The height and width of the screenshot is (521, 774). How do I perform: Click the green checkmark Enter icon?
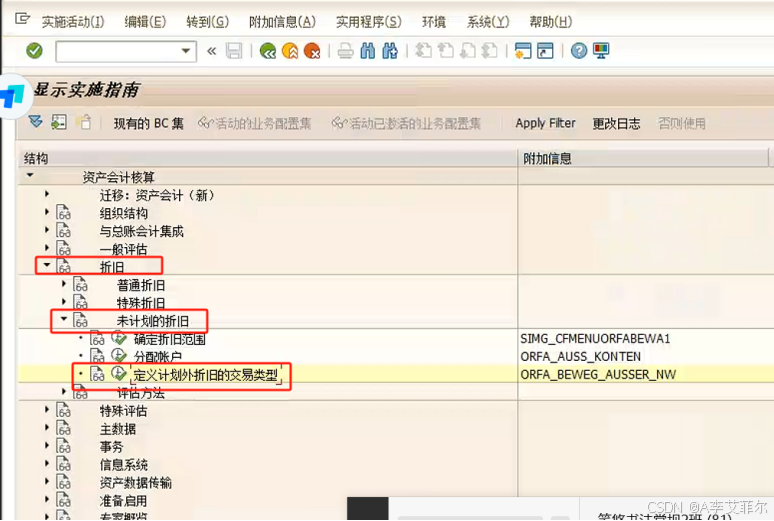coord(34,50)
